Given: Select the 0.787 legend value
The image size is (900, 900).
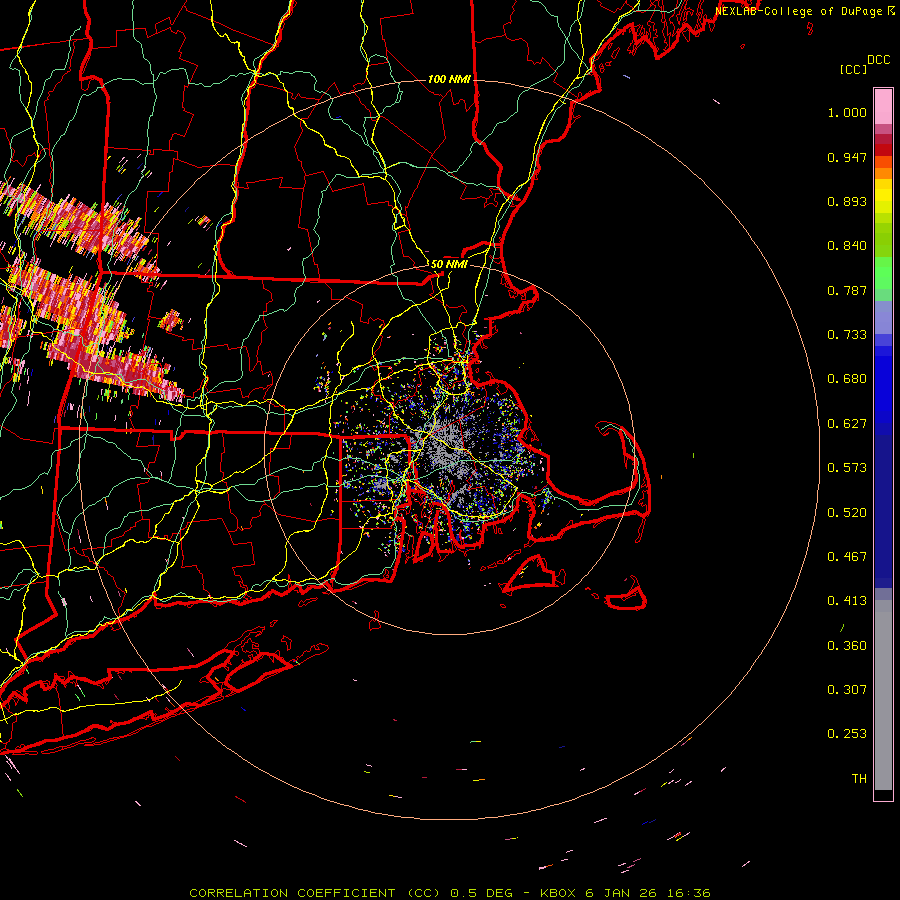Looking at the screenshot, I should (x=847, y=290).
